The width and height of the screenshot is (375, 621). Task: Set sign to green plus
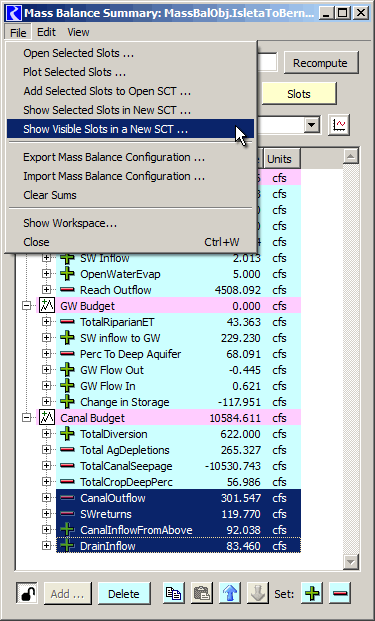point(312,593)
